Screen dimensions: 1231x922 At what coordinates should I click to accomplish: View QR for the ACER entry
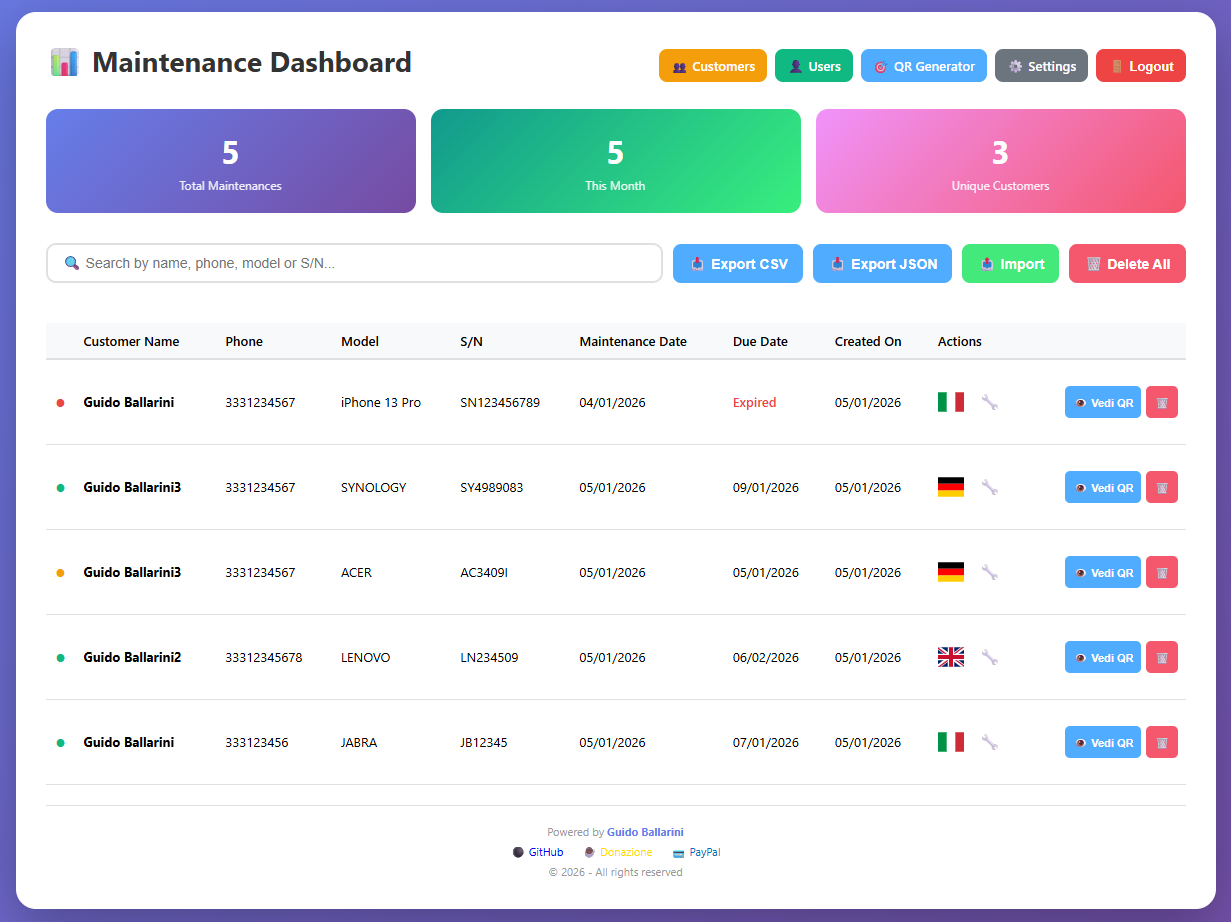click(1103, 572)
